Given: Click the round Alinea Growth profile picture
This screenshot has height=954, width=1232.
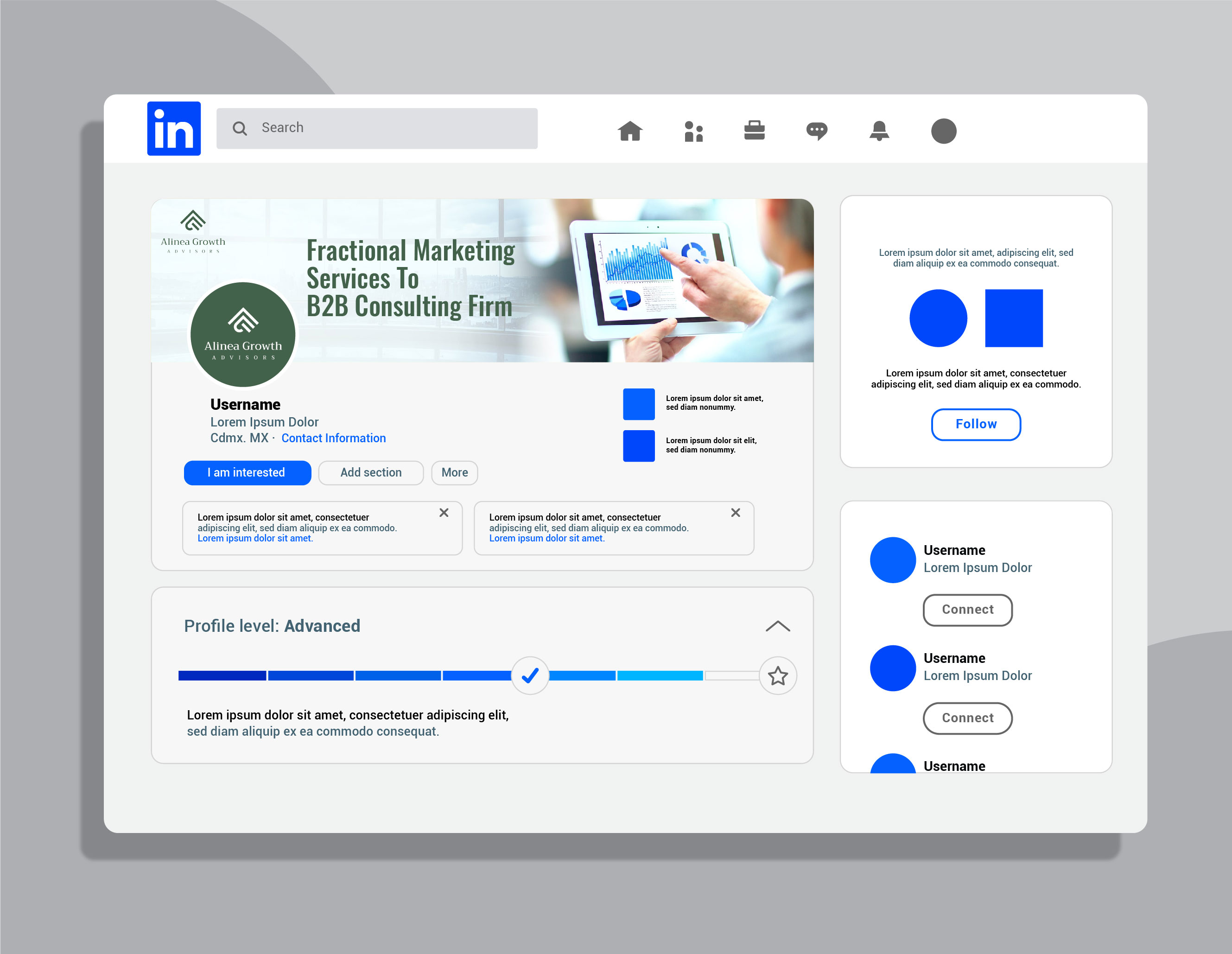Looking at the screenshot, I should [x=243, y=335].
